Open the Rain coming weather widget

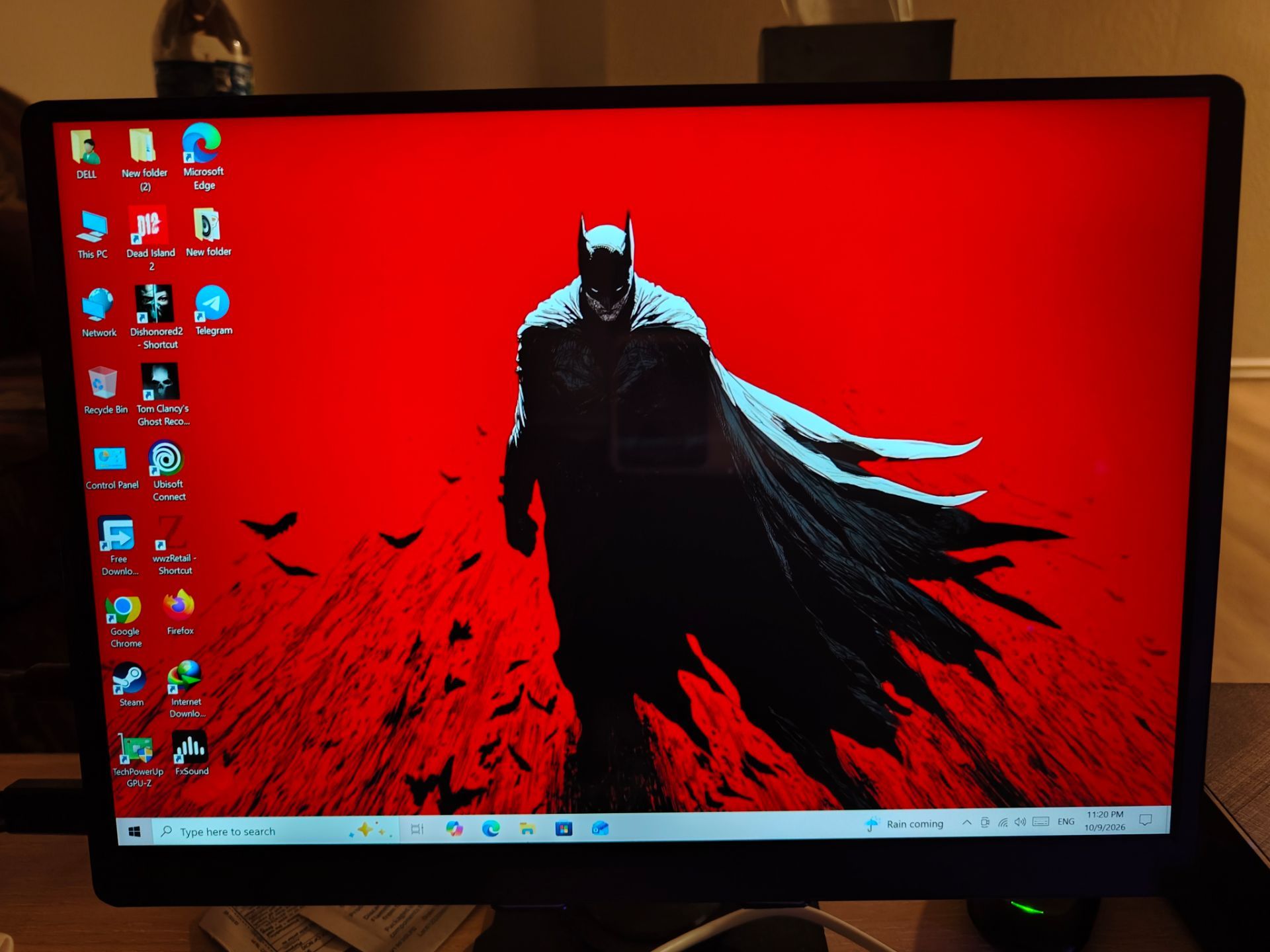point(904,824)
